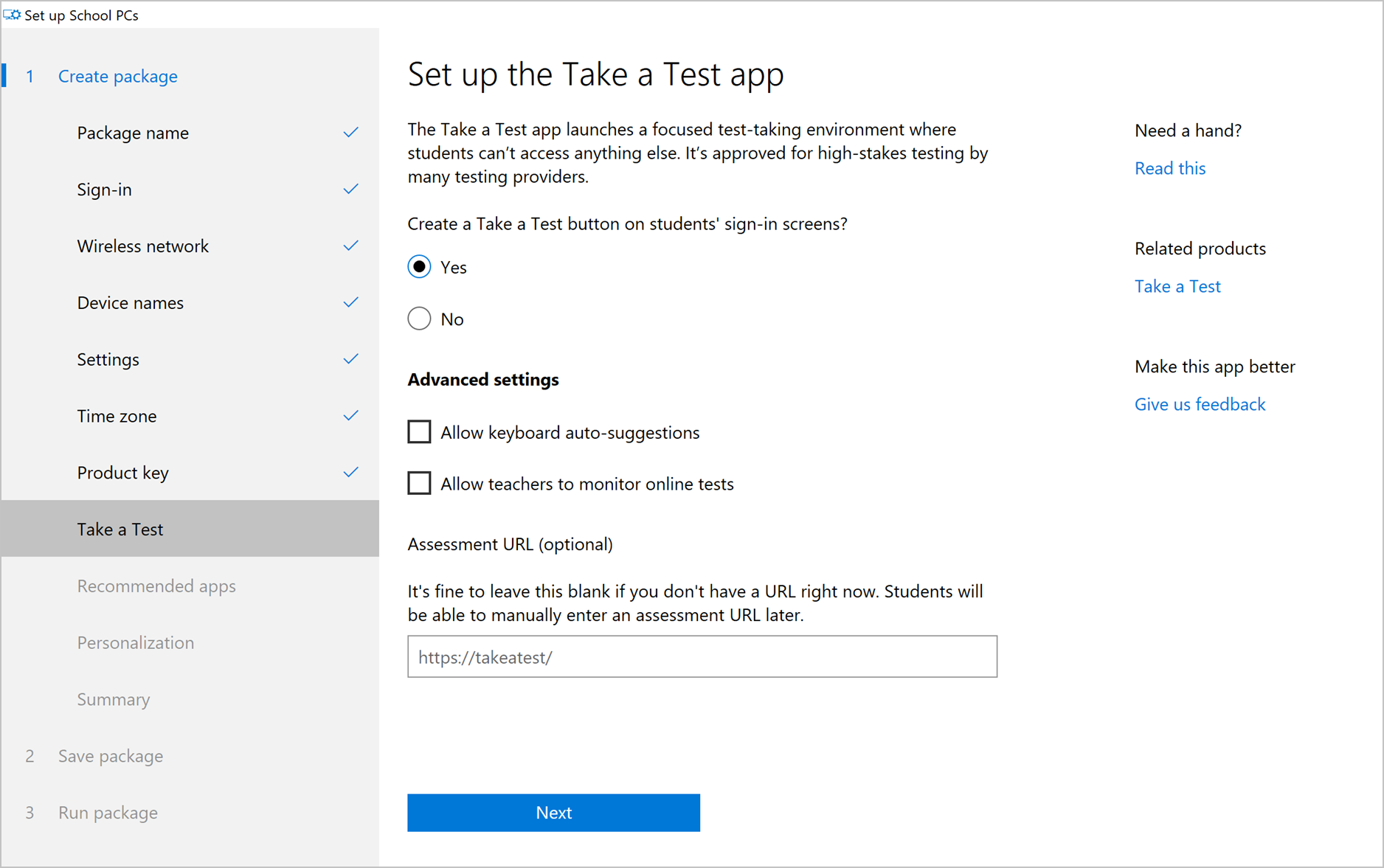Check Allow teachers to monitor online tests
Screen dimensions: 1384x868
click(419, 484)
